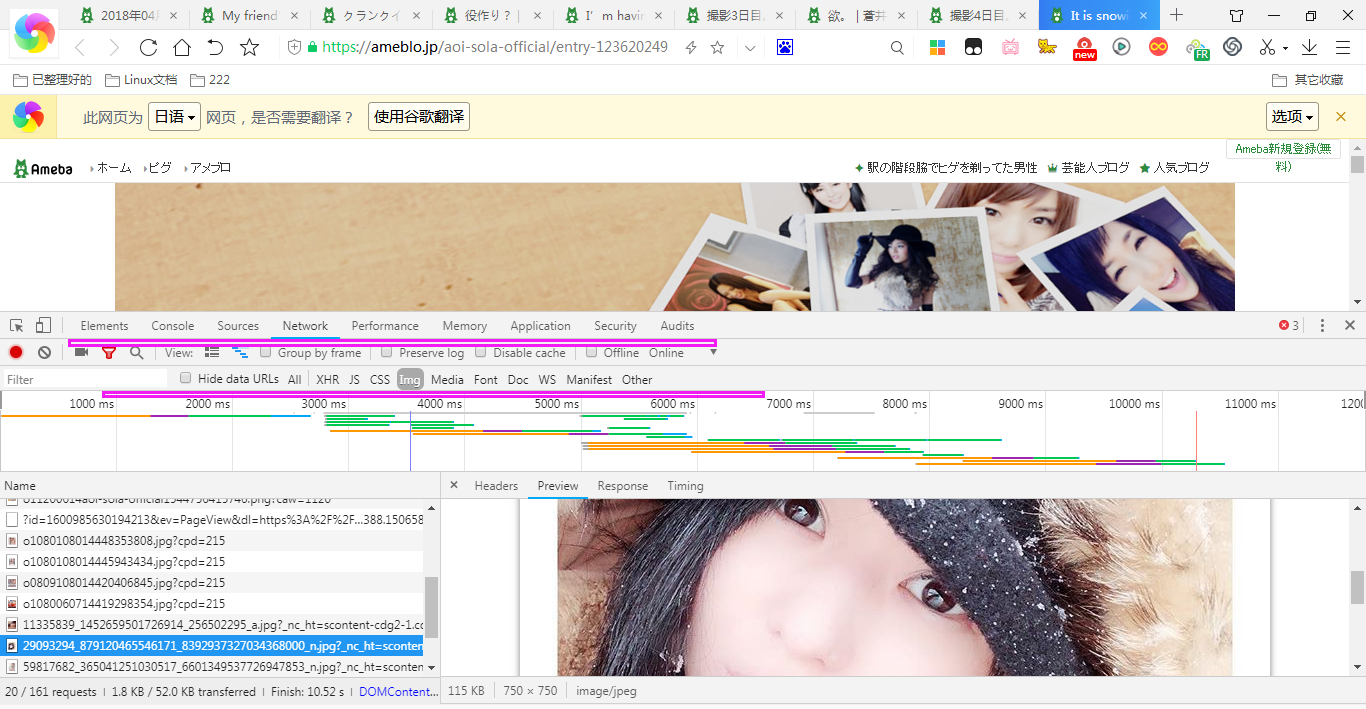Toggle device toolbar icon in DevTools

43,325
